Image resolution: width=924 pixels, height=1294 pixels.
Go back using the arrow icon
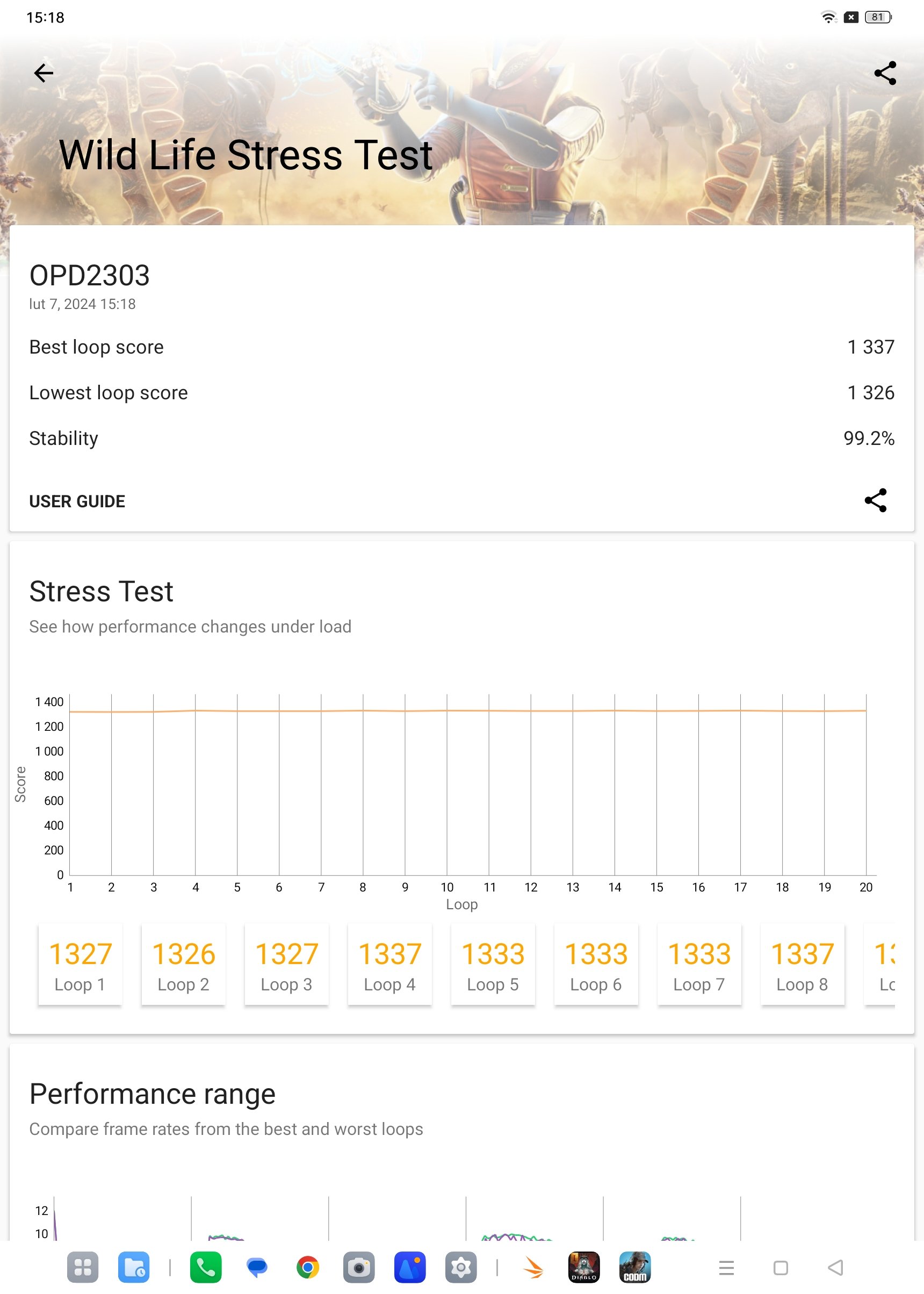point(43,73)
